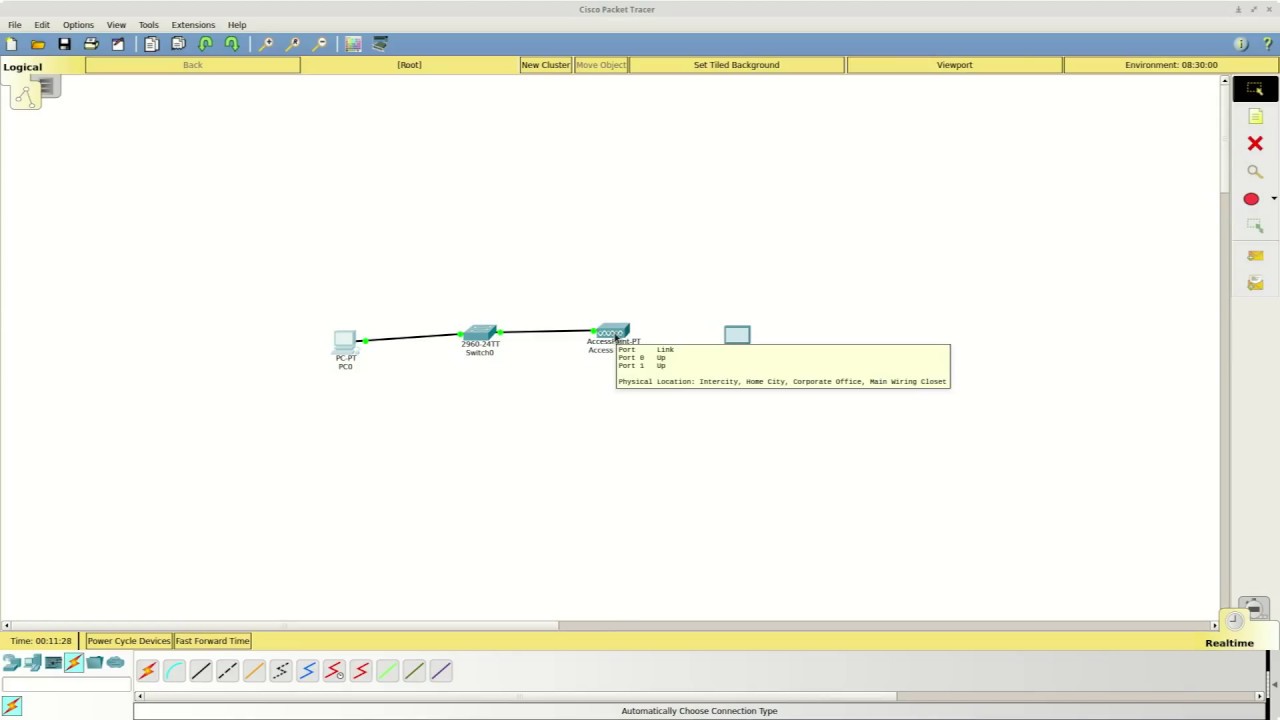This screenshot has width=1280, height=720.
Task: Select the Connections lightning category
Action: [74, 663]
